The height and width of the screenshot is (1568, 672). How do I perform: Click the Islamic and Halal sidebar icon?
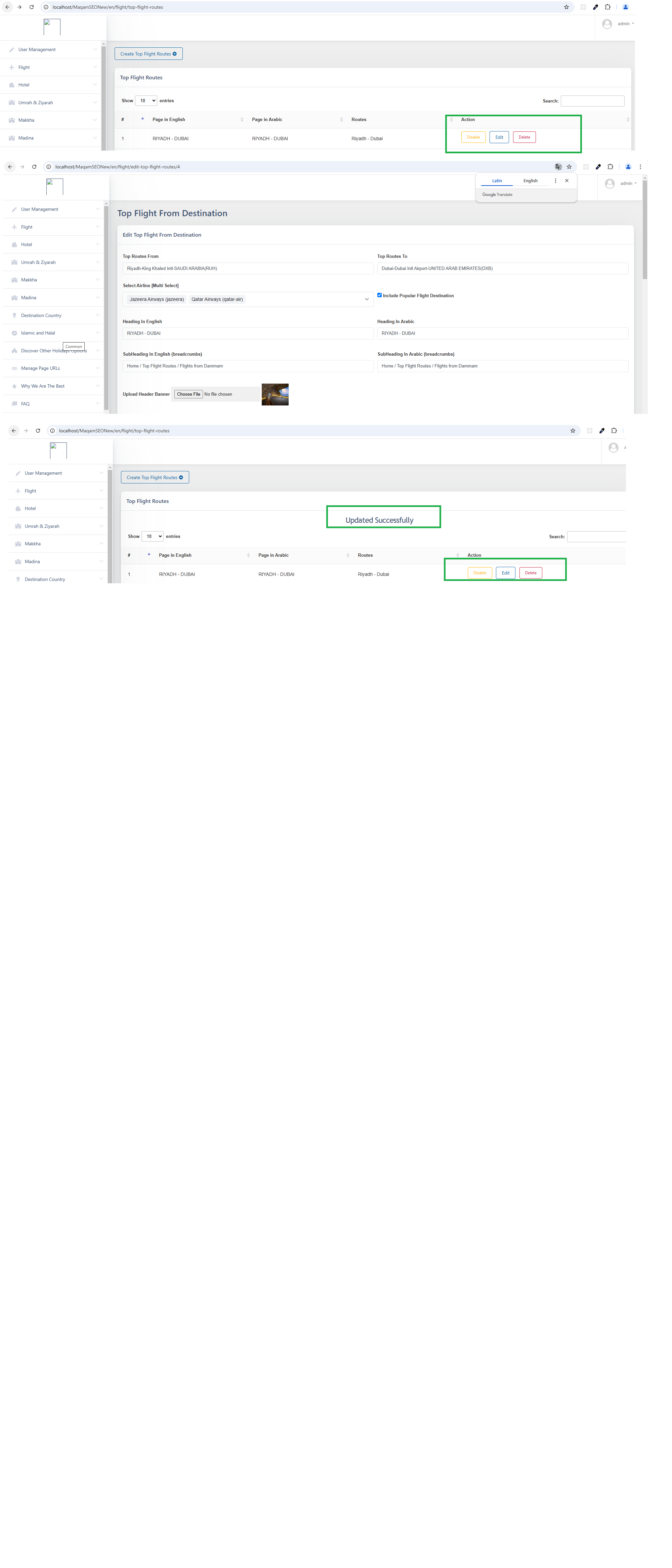[14, 333]
